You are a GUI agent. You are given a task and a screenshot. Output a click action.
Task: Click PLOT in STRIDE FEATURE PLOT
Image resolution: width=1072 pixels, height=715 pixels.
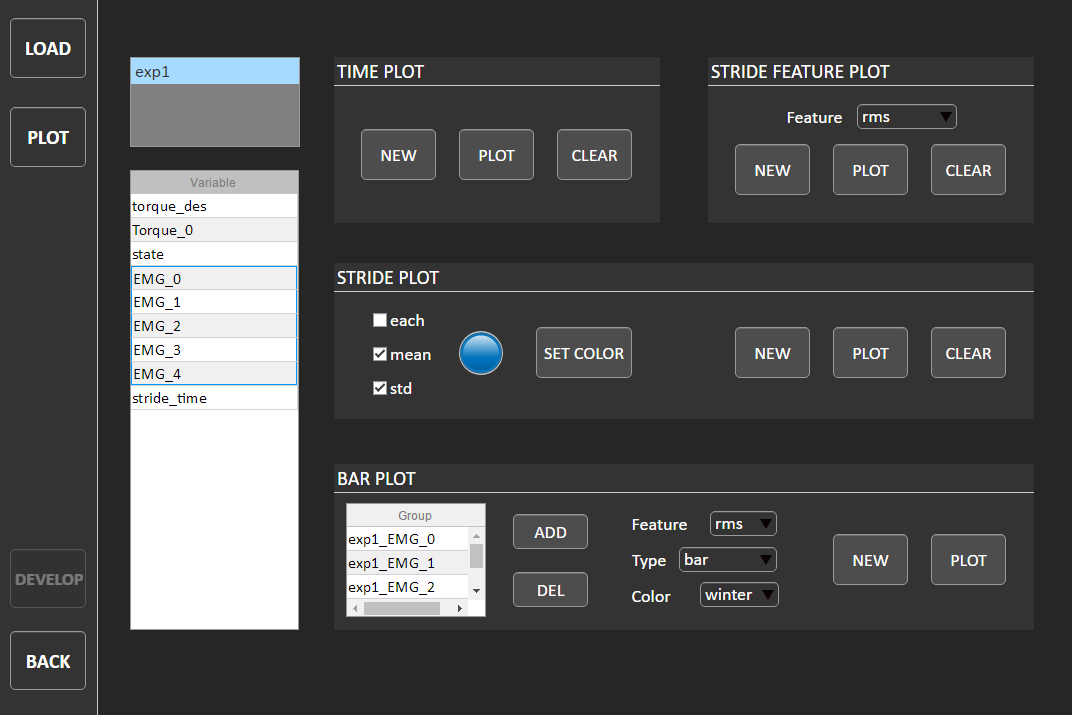[870, 170]
